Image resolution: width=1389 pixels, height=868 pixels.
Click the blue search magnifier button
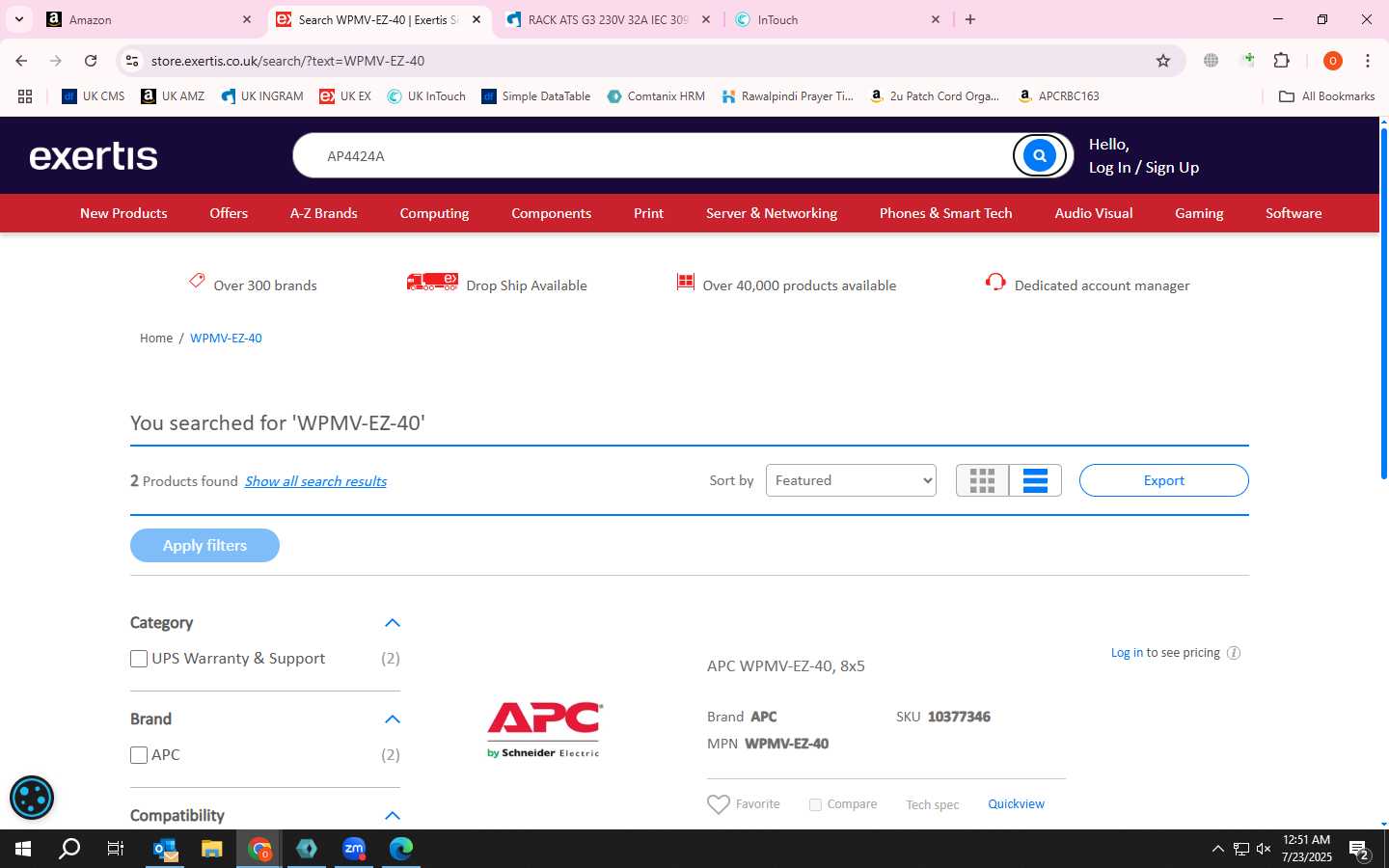1039,155
